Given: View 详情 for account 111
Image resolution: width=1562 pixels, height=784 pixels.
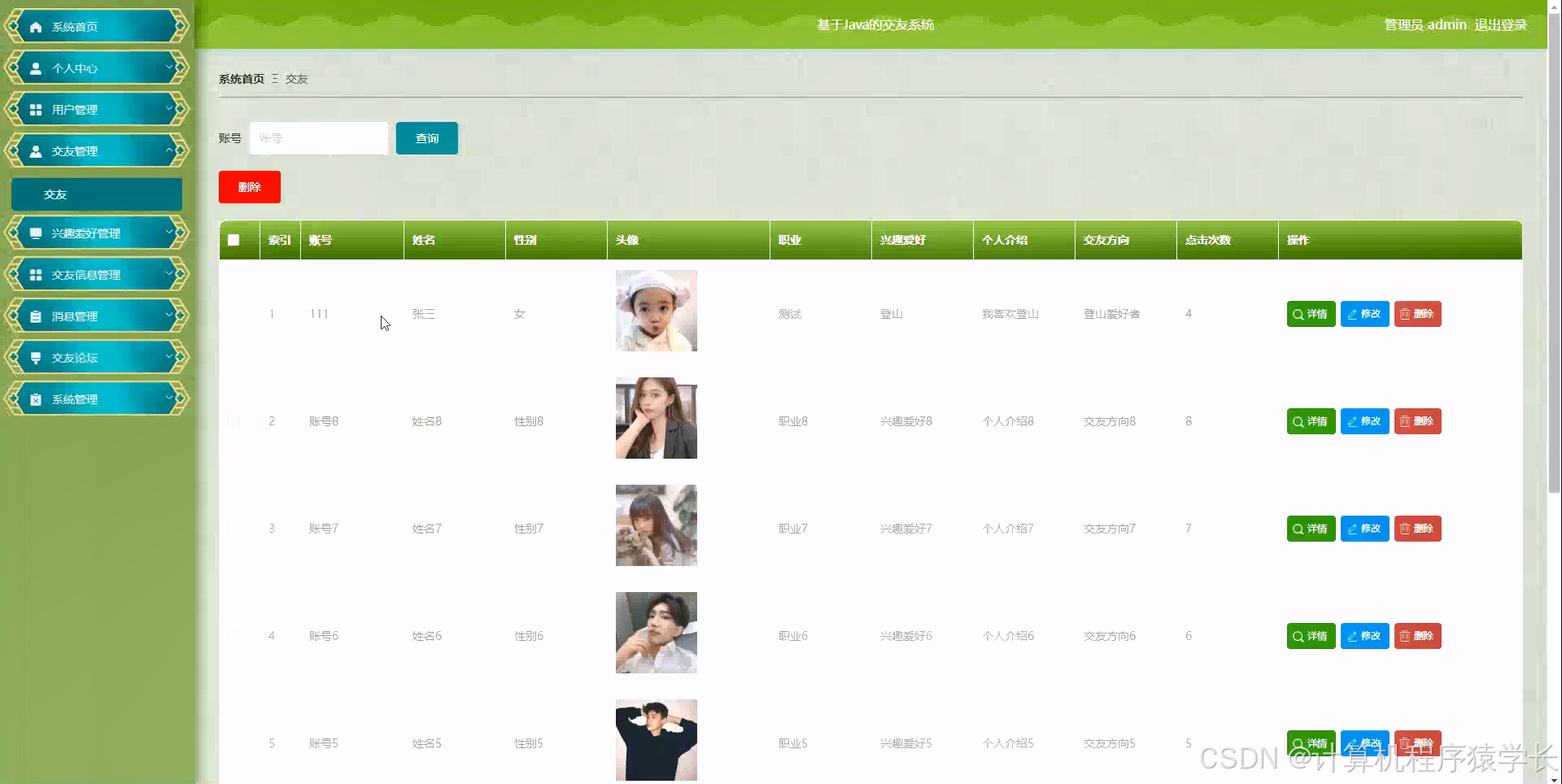Looking at the screenshot, I should 1311,314.
